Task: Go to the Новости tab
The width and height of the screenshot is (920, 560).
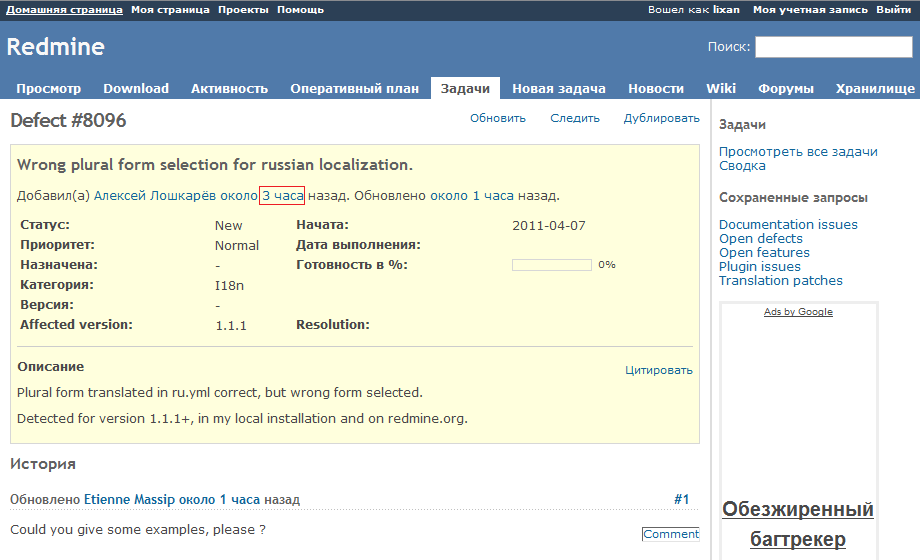Action: pyautogui.click(x=656, y=89)
